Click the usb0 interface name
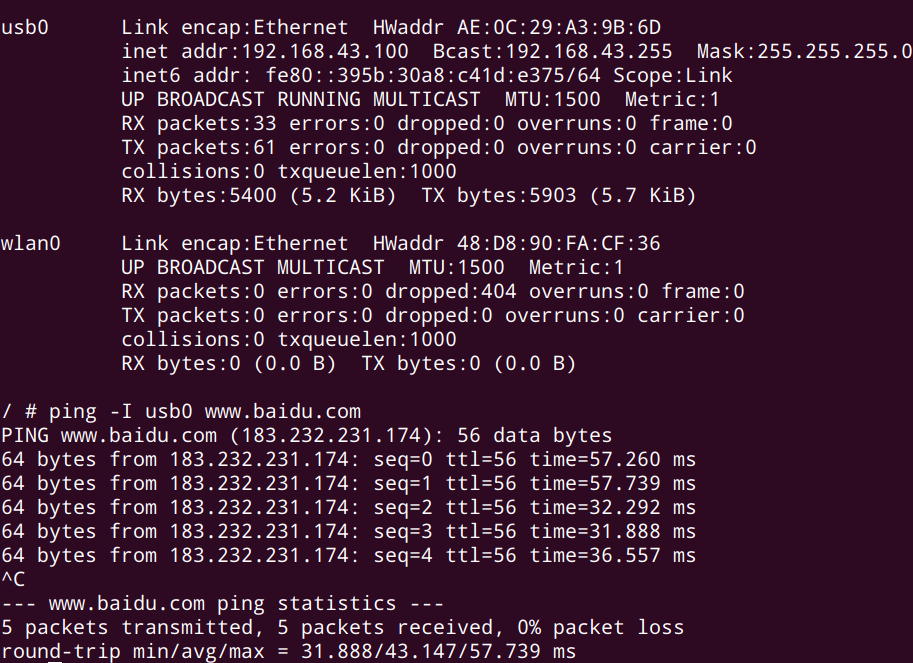Viewport: 913px width, 663px height. [x=24, y=27]
